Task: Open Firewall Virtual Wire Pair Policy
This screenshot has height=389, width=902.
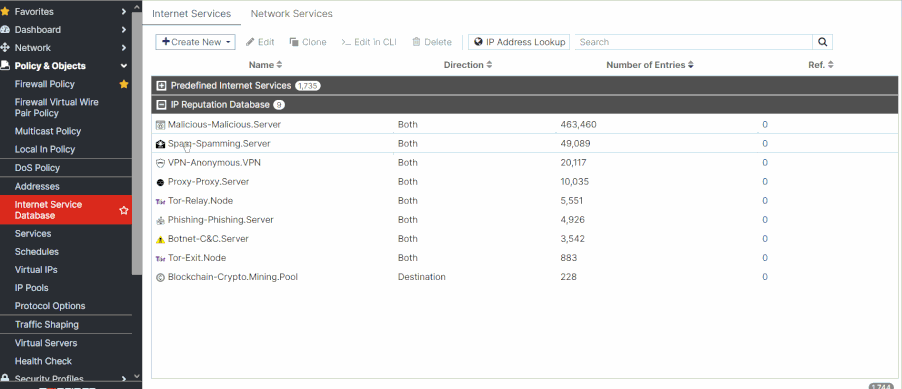Action: click(56, 108)
